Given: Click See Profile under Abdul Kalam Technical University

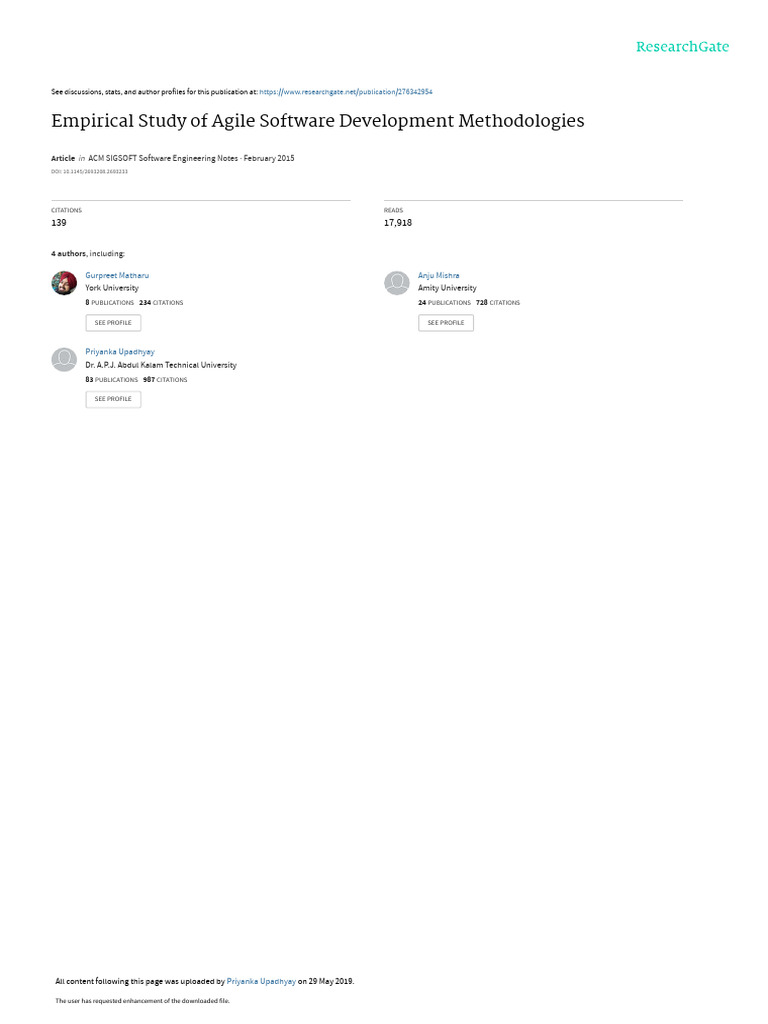Looking at the screenshot, I should pyautogui.click(x=113, y=399).
